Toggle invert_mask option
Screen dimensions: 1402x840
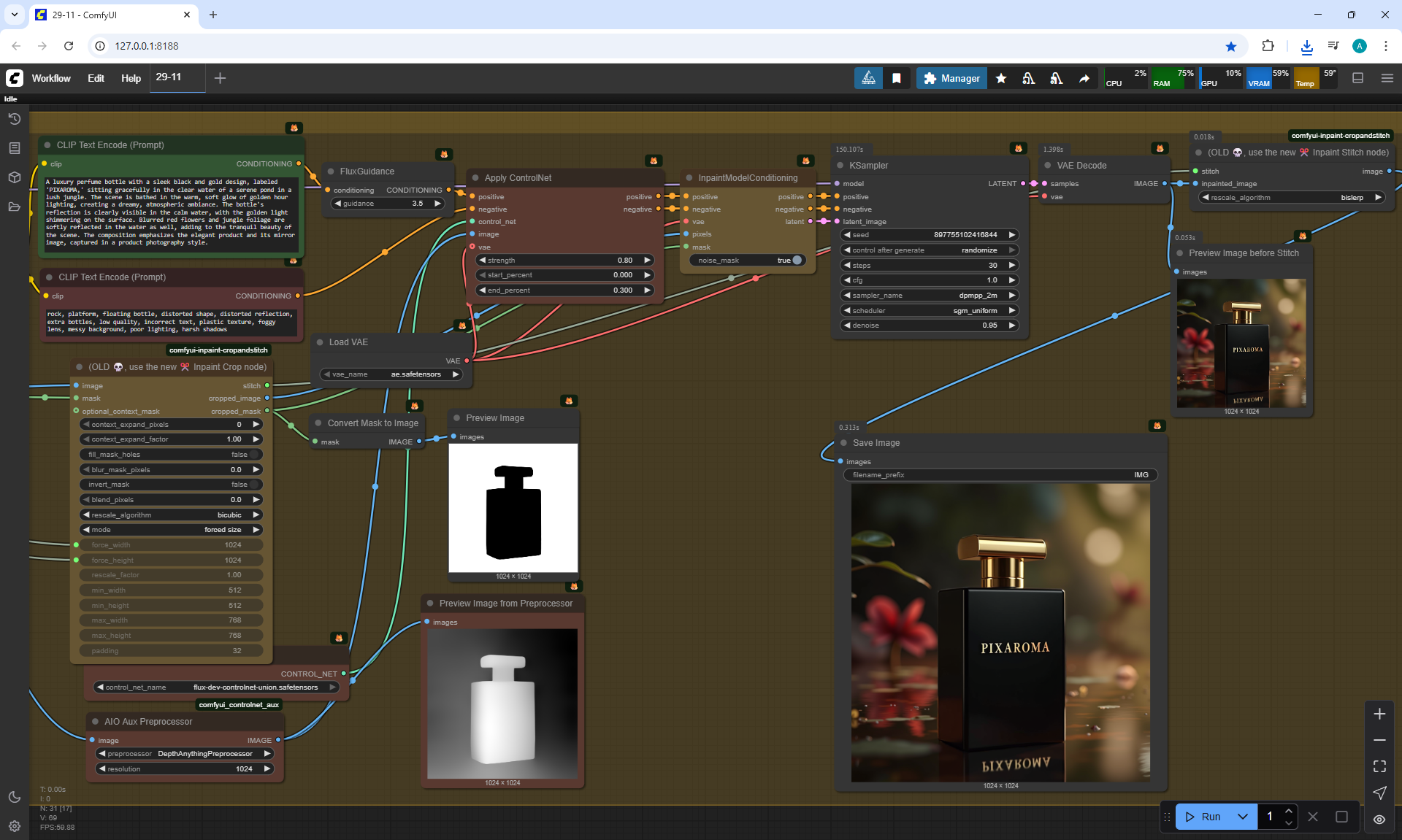[253, 485]
